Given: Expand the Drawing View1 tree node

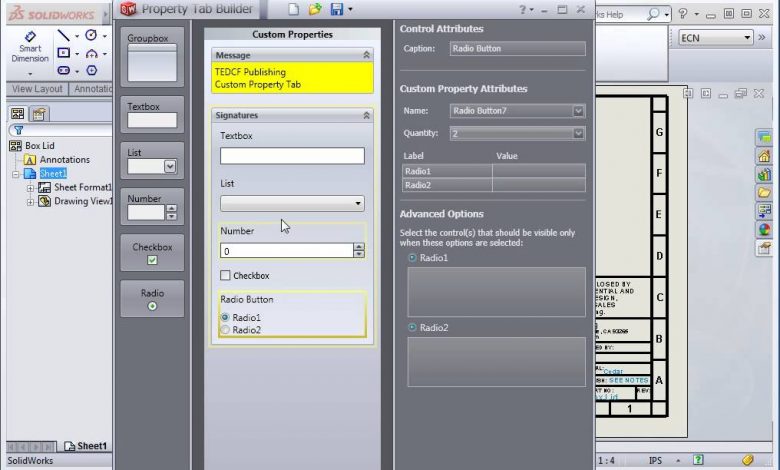Looking at the screenshot, I should click(x=30, y=202).
